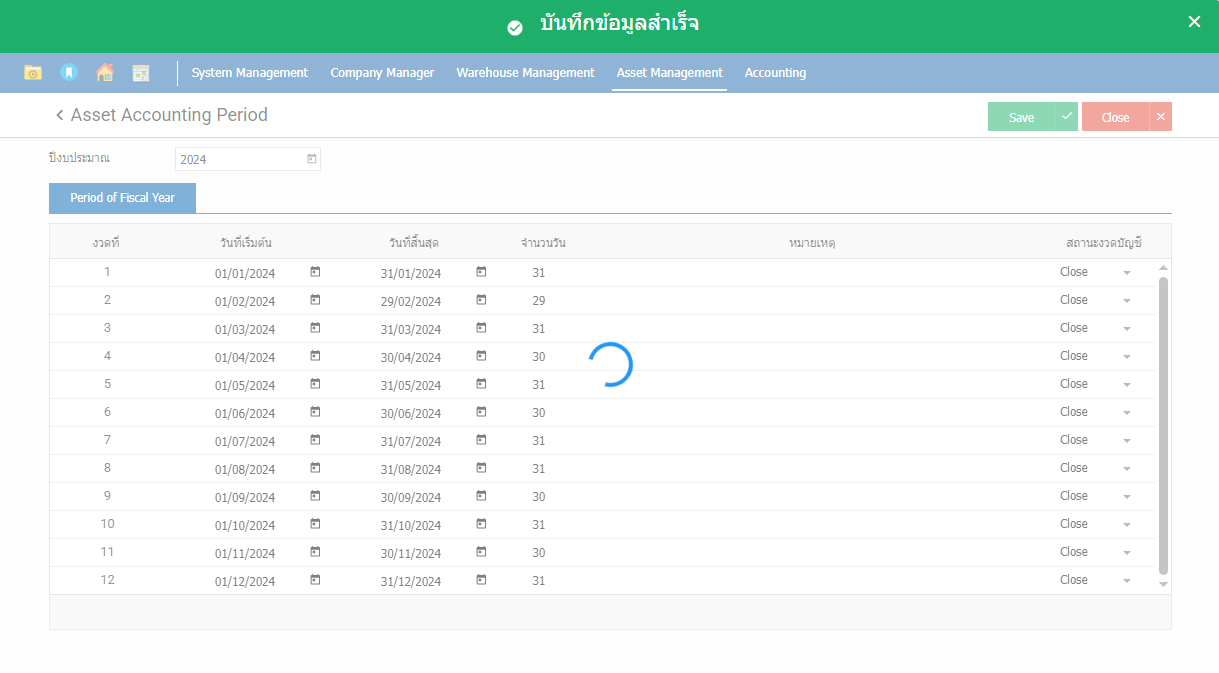The height and width of the screenshot is (673, 1219).
Task: Expand status dropdown for period 1
Action: coord(1127,273)
